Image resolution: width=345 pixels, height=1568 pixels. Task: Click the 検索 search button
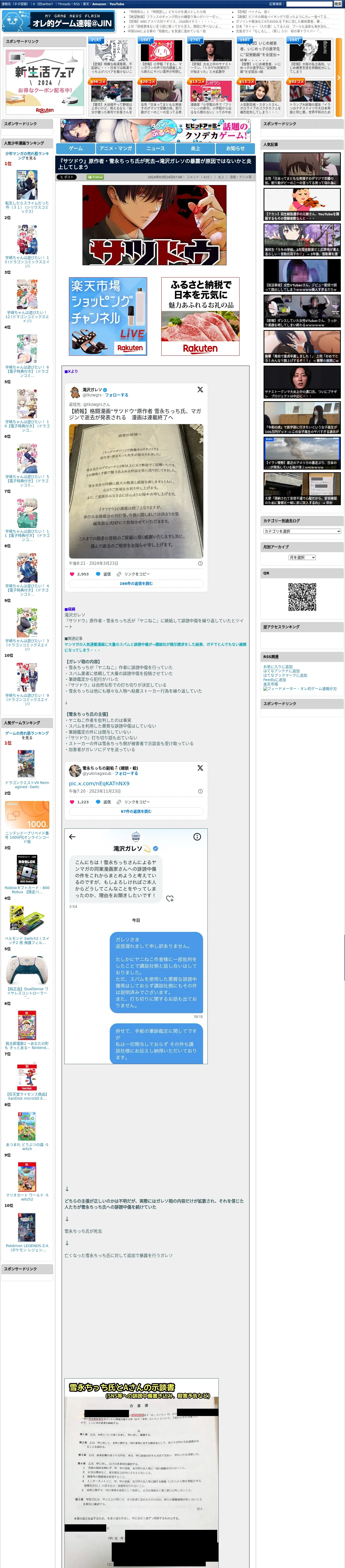[x=338, y=4]
